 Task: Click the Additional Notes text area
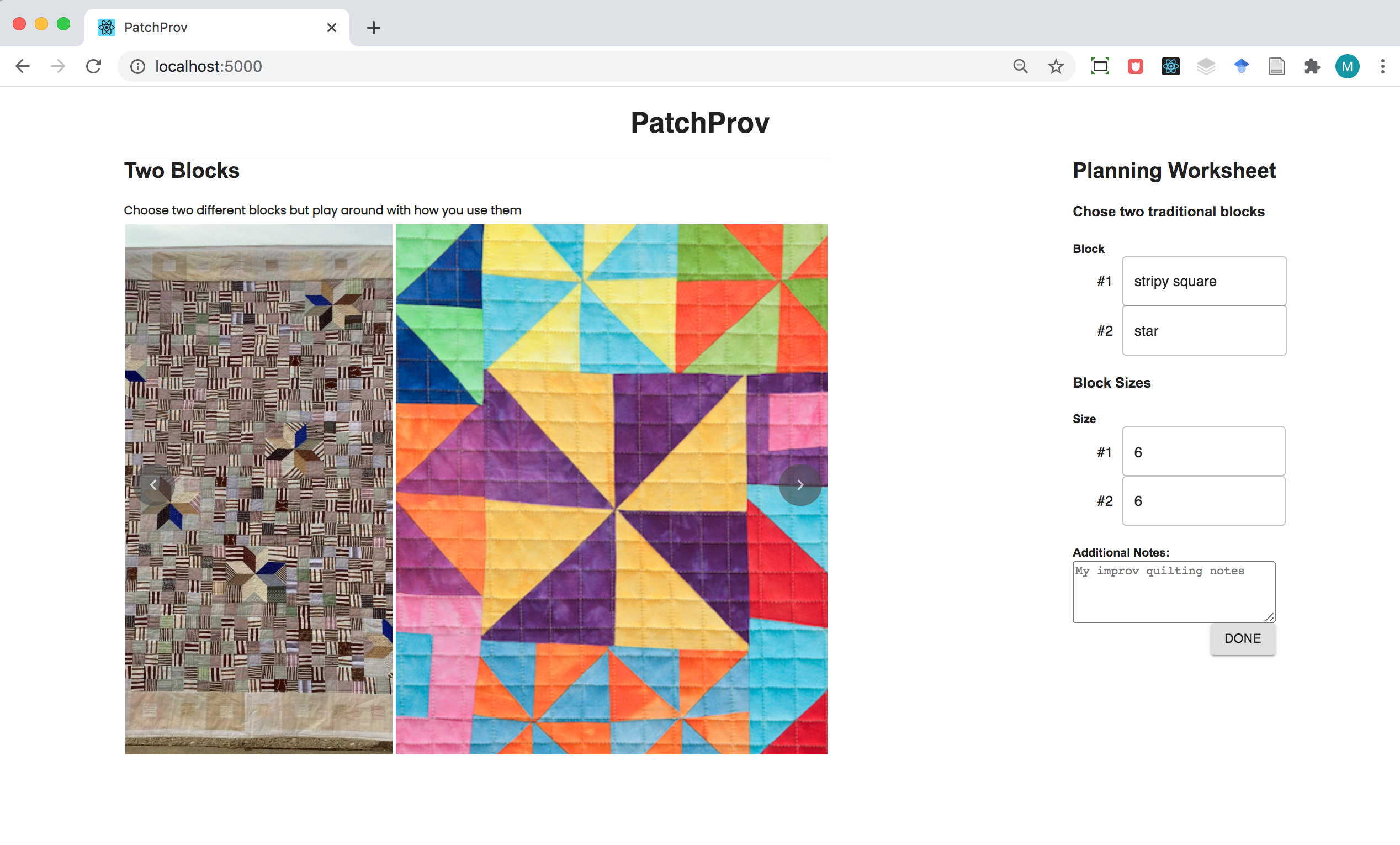[x=1174, y=591]
